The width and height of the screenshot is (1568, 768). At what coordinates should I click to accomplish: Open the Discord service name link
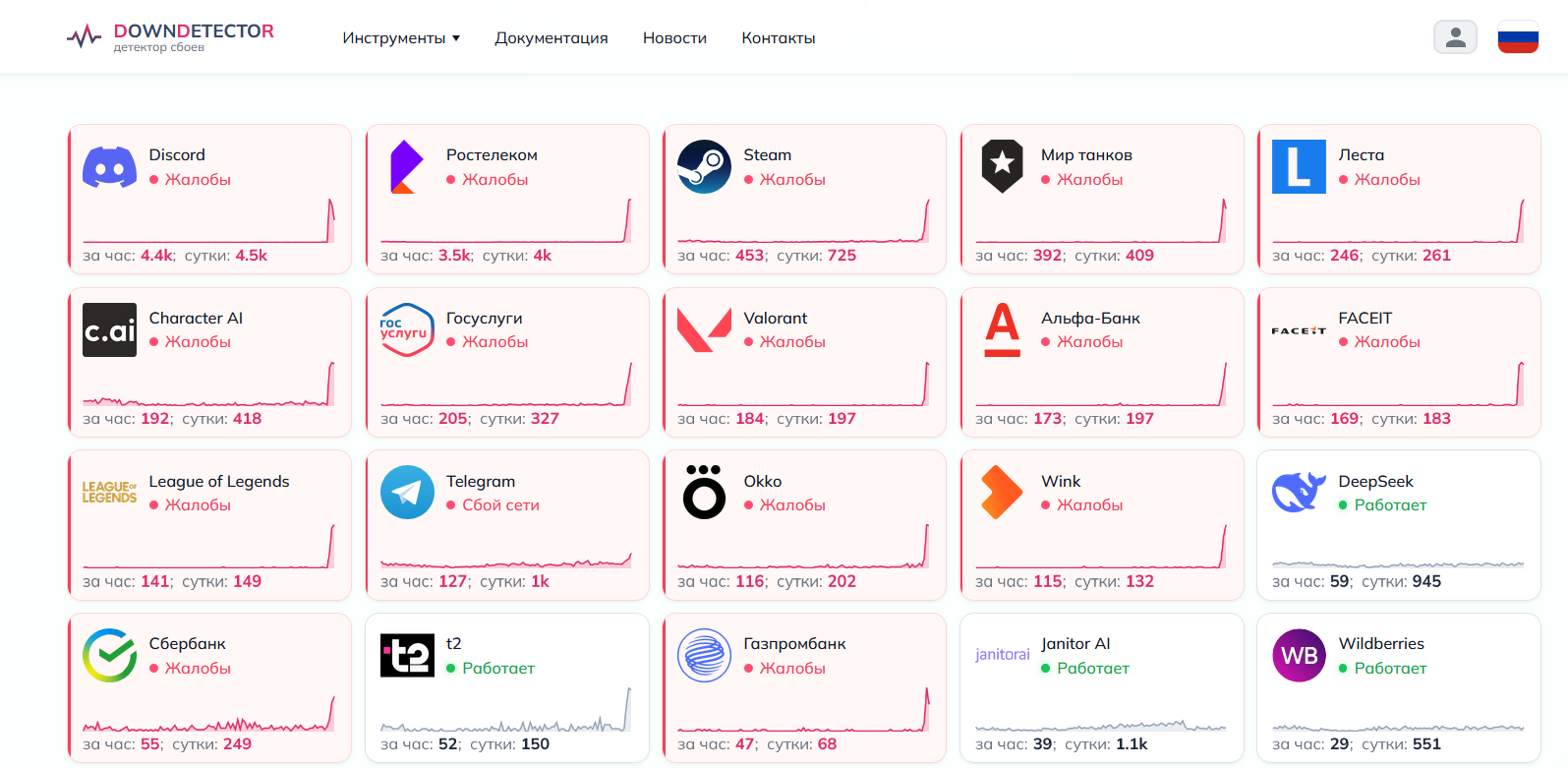tap(177, 155)
